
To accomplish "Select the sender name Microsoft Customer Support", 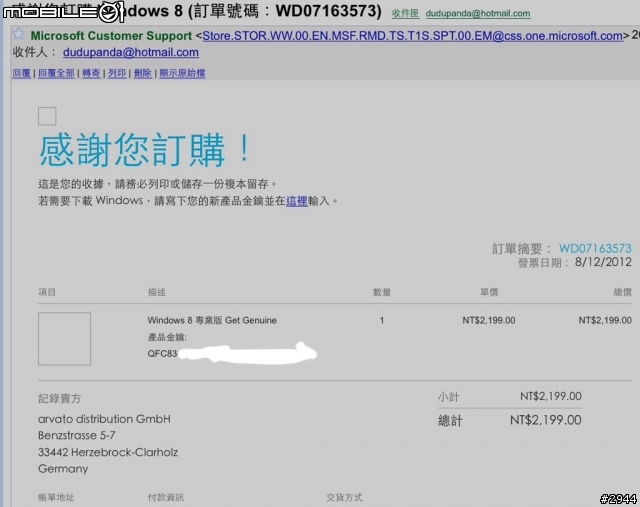I will (111, 36).
